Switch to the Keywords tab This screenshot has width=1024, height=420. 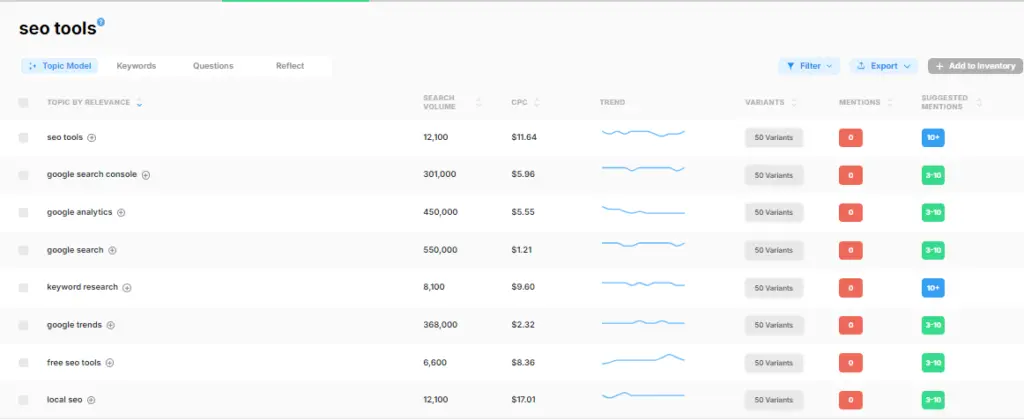click(136, 66)
